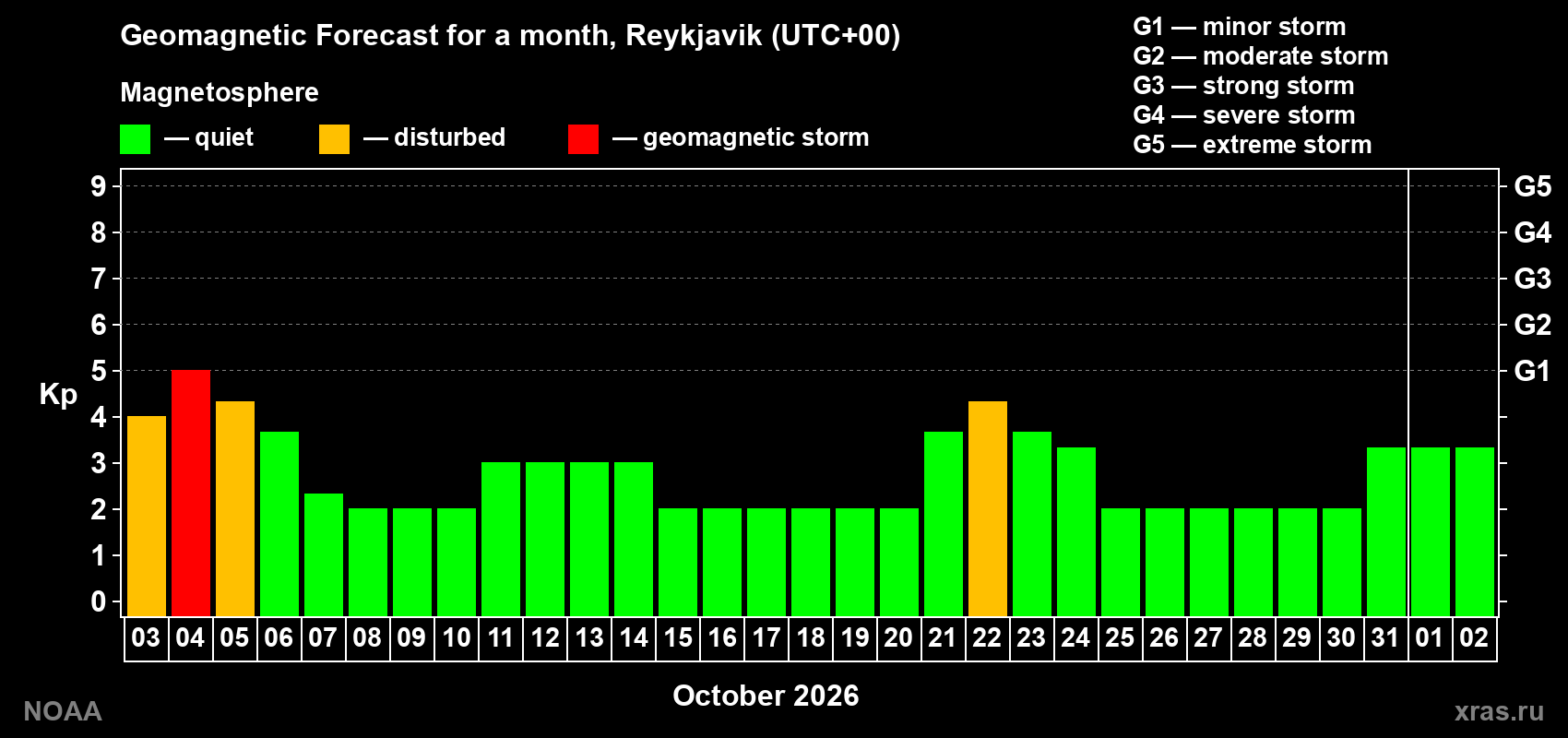Click the G4 marker on the right axis
The image size is (1568, 738).
click(1532, 232)
